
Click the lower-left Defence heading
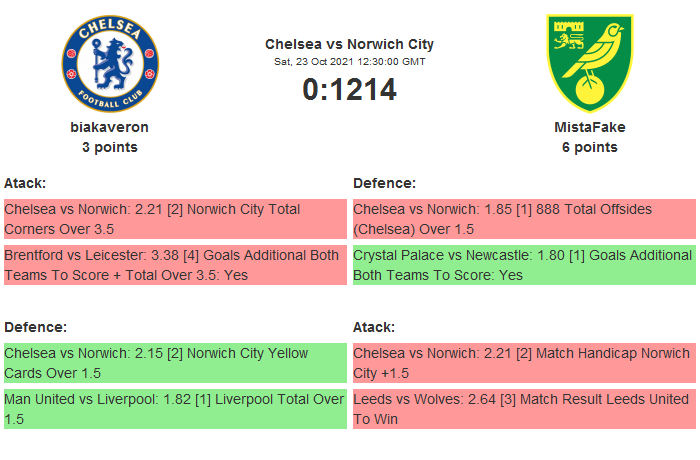point(35,327)
